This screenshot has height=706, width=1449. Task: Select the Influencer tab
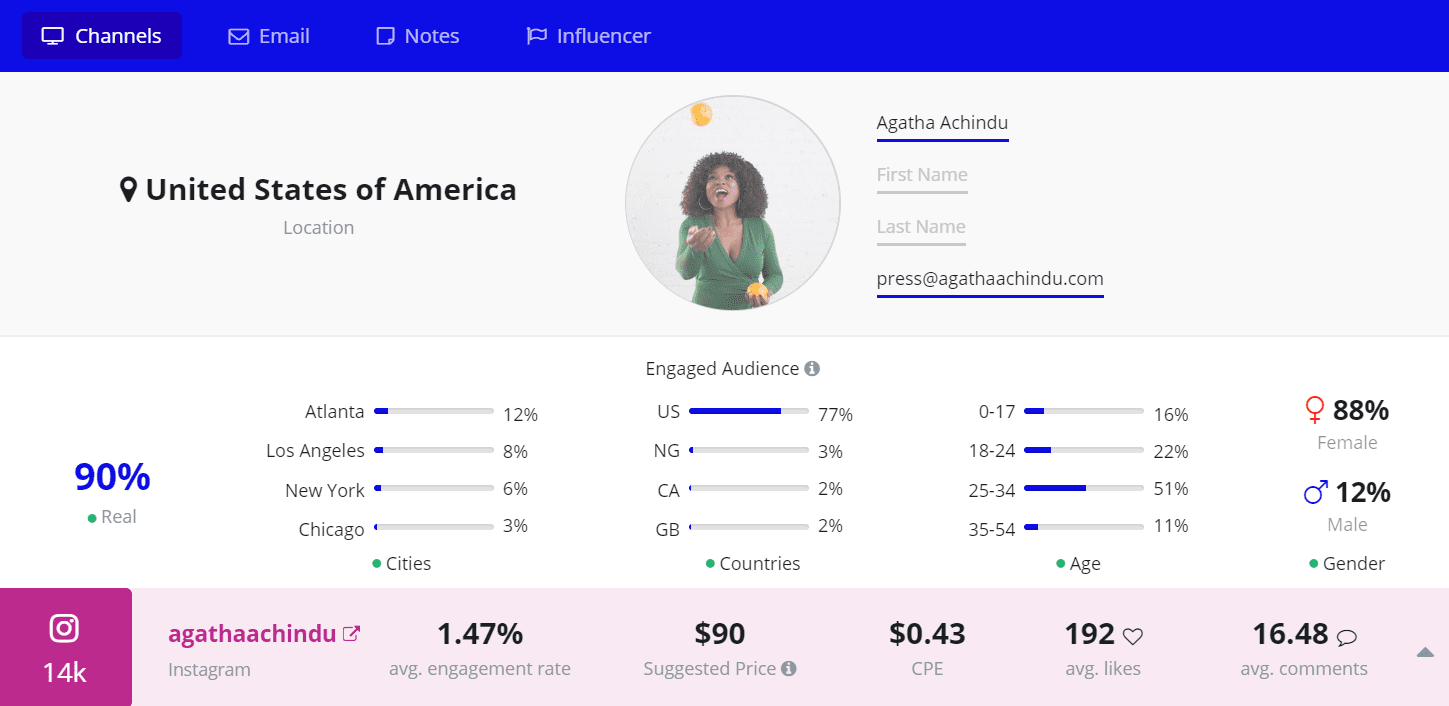tap(588, 36)
